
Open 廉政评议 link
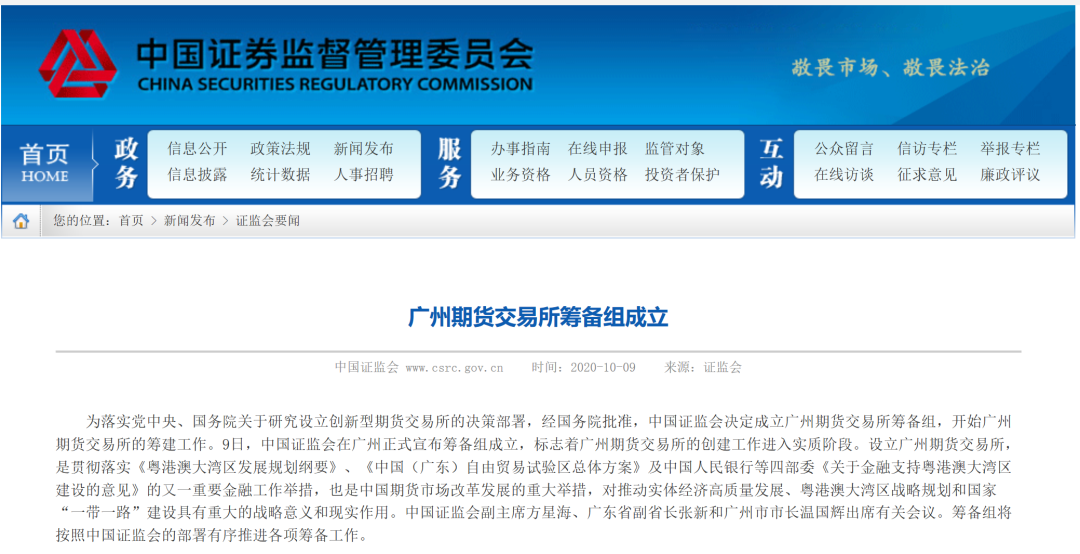(1010, 175)
